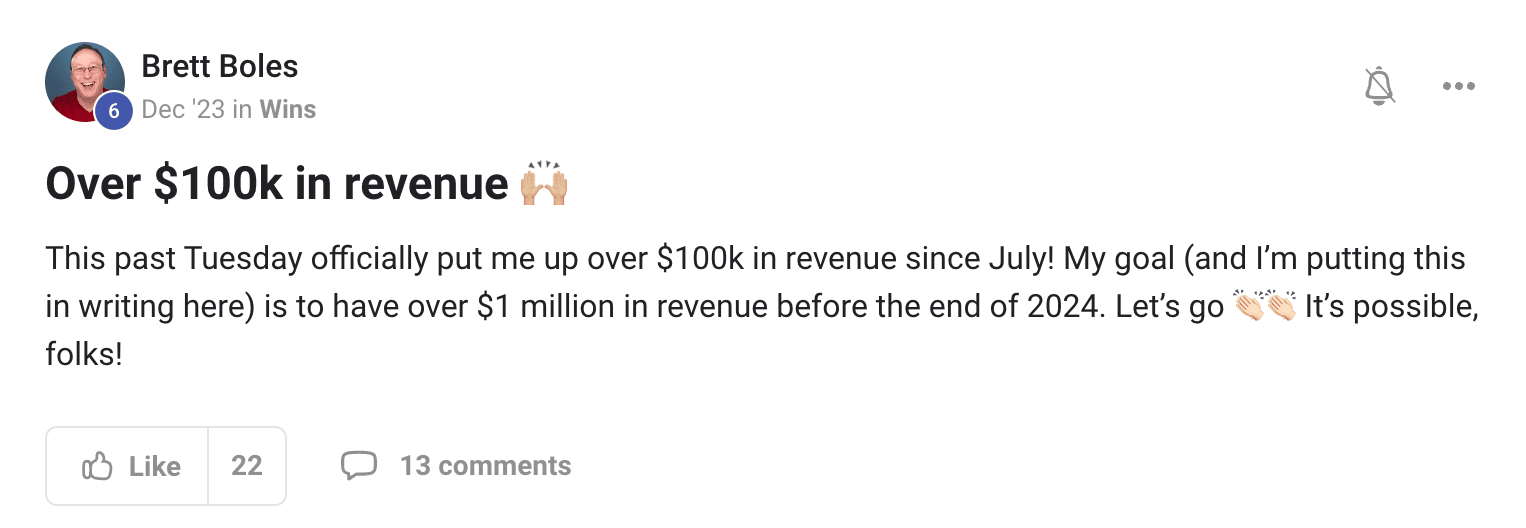View the 22 likes count
The image size is (1526, 528).
pyautogui.click(x=247, y=466)
